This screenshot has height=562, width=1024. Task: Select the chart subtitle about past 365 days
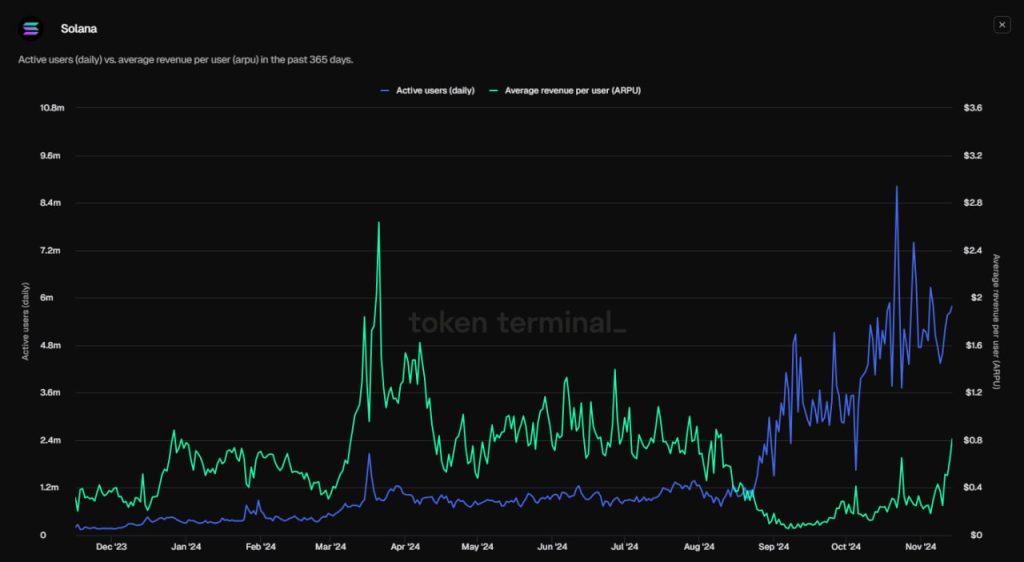[x=185, y=59]
